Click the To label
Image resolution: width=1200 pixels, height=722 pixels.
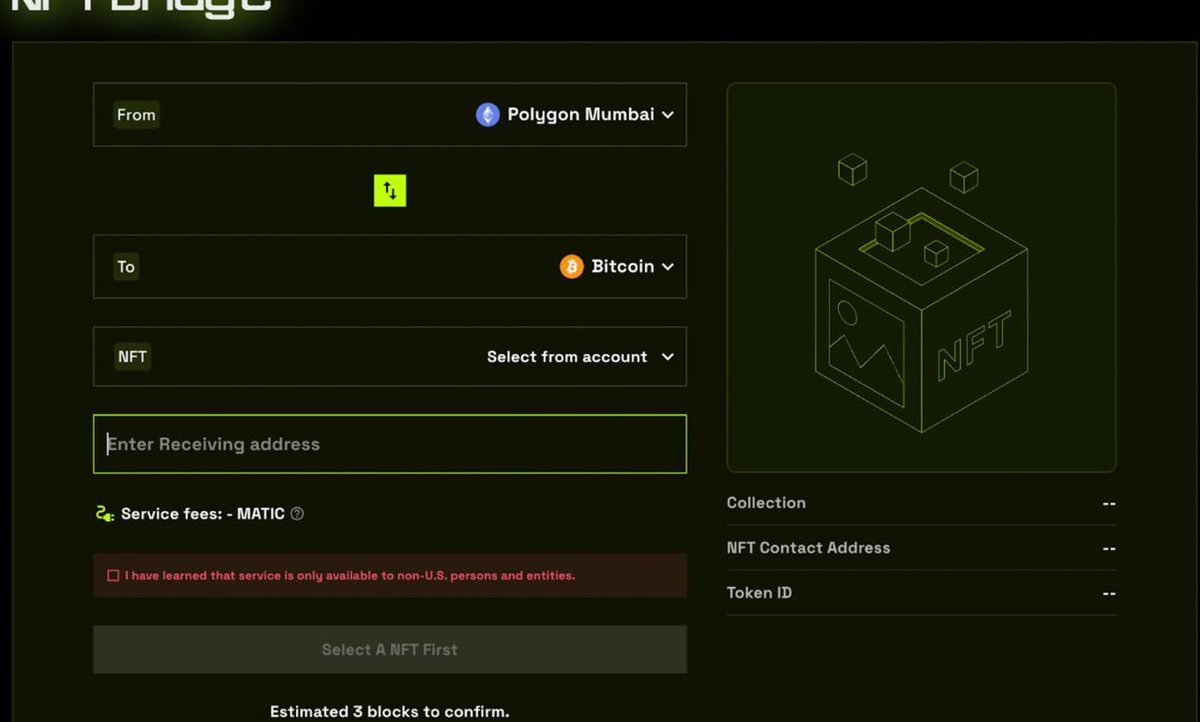point(126,266)
